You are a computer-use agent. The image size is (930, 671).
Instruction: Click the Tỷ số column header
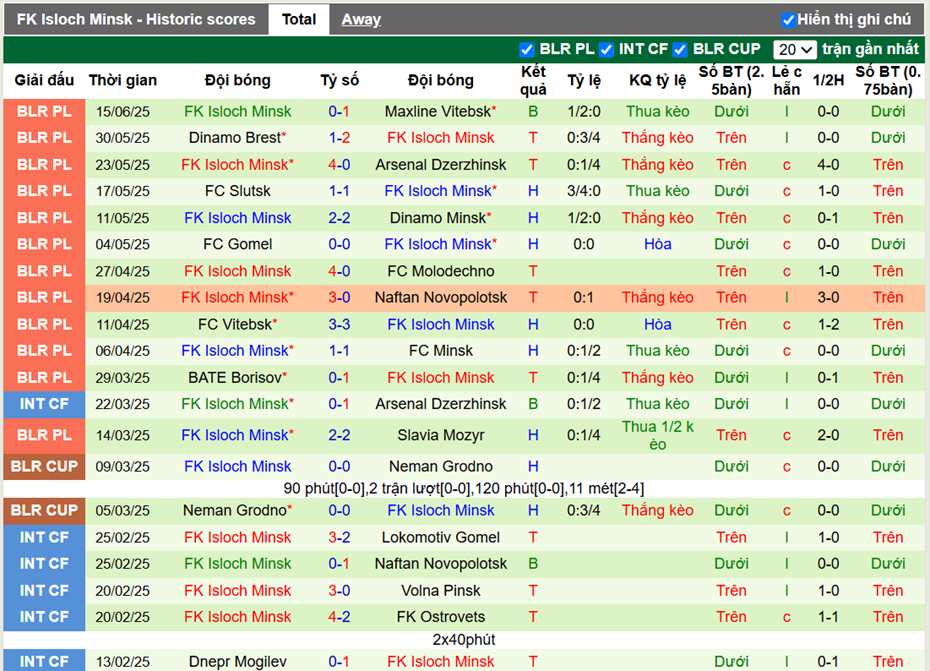pos(339,80)
